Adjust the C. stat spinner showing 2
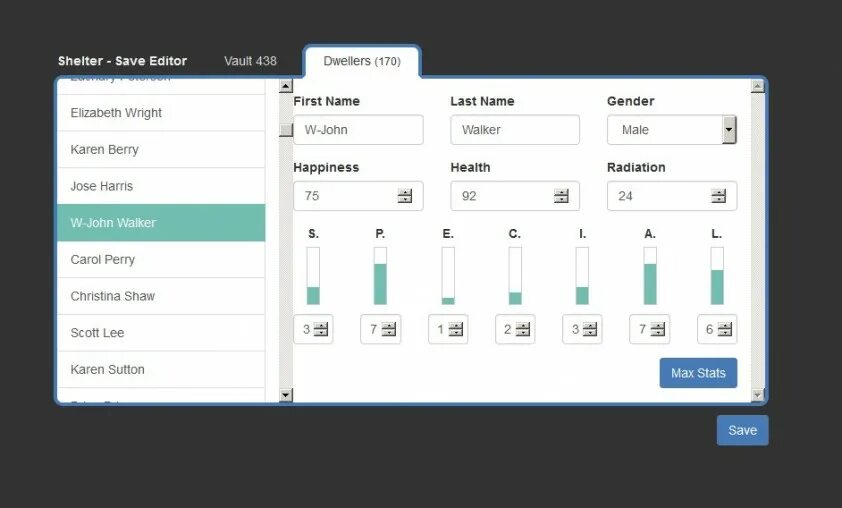The height and width of the screenshot is (508, 842). [x=522, y=329]
